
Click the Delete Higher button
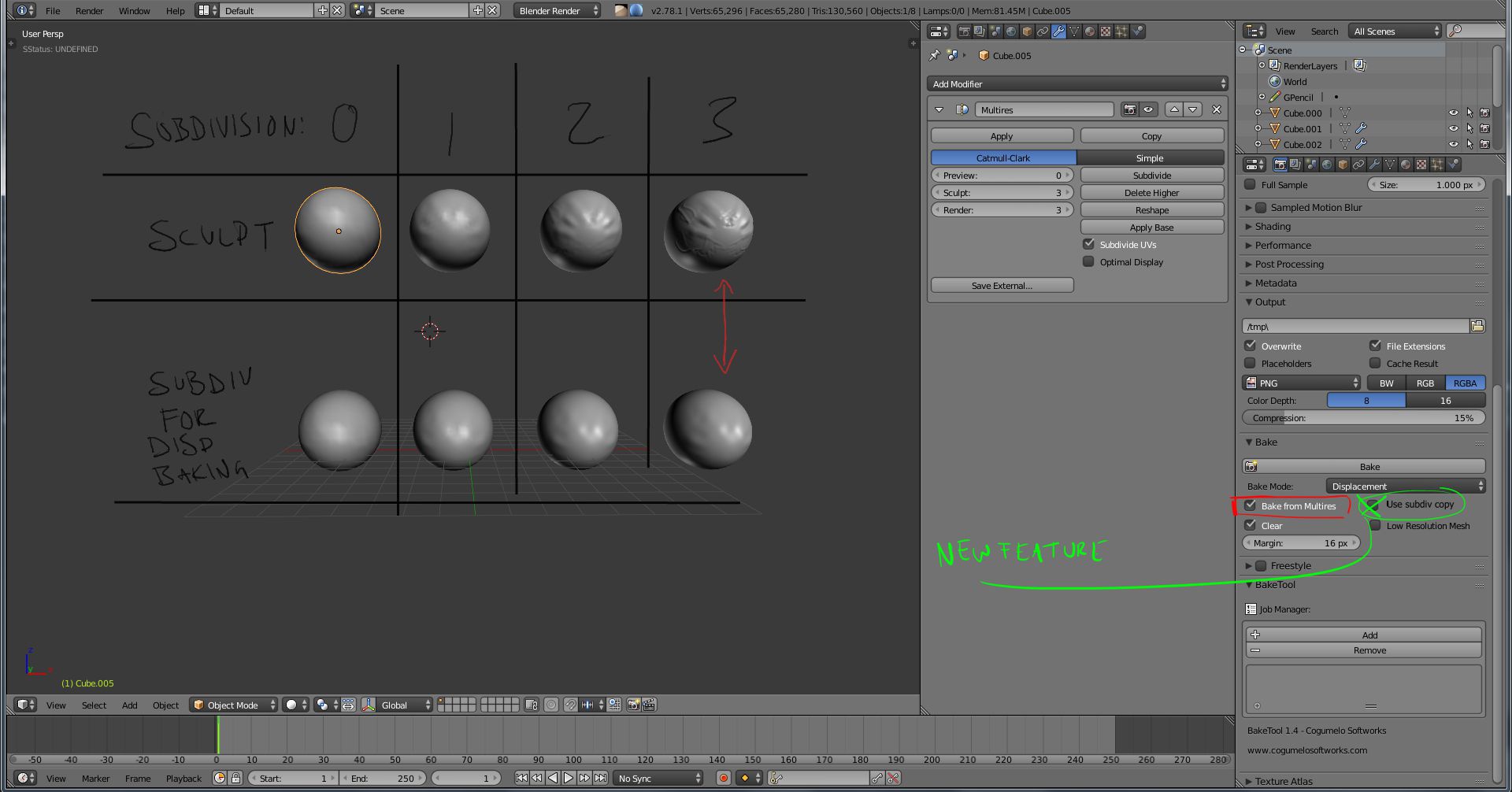(1152, 193)
